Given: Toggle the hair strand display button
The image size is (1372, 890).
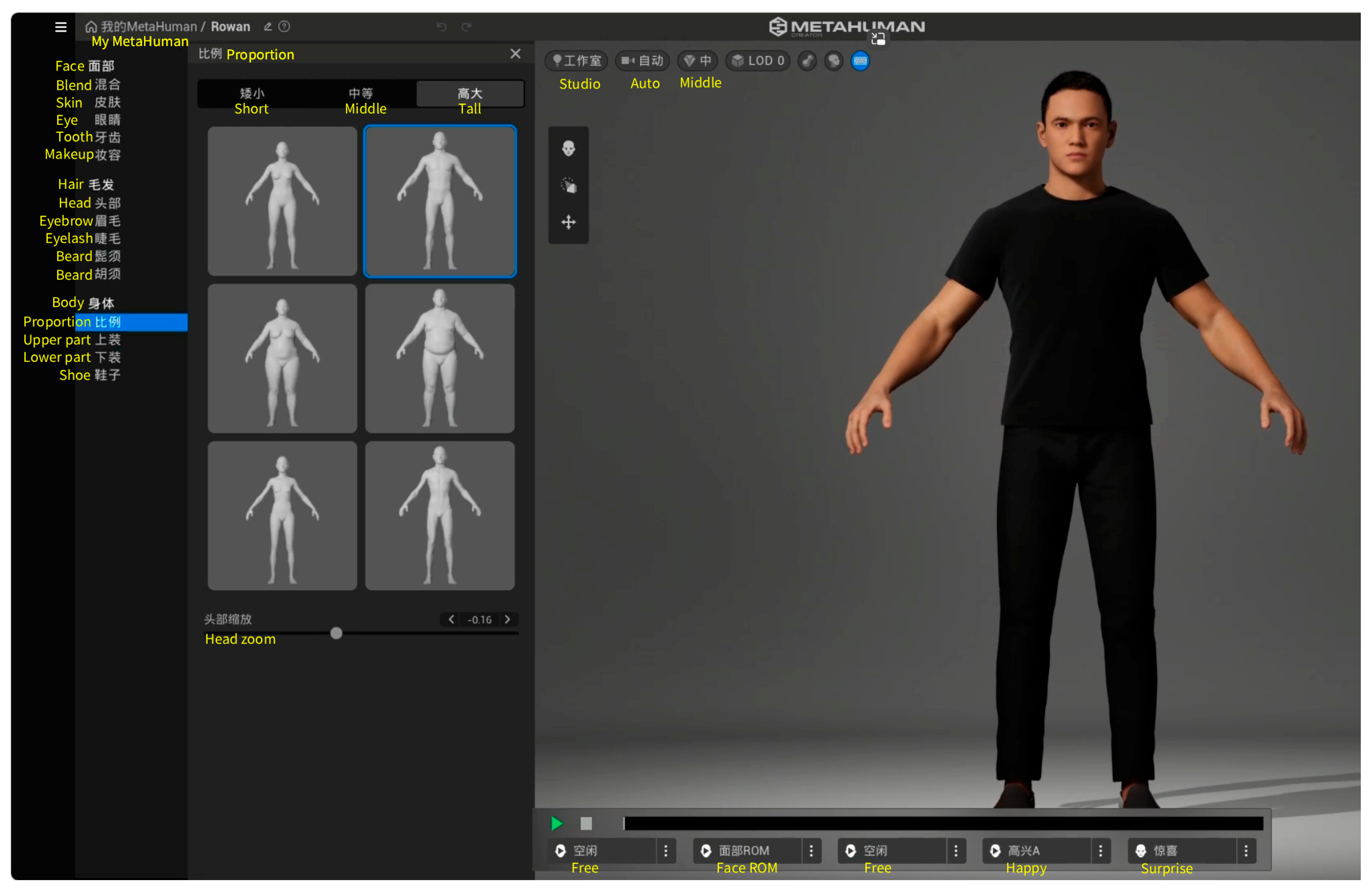Looking at the screenshot, I should 807,61.
